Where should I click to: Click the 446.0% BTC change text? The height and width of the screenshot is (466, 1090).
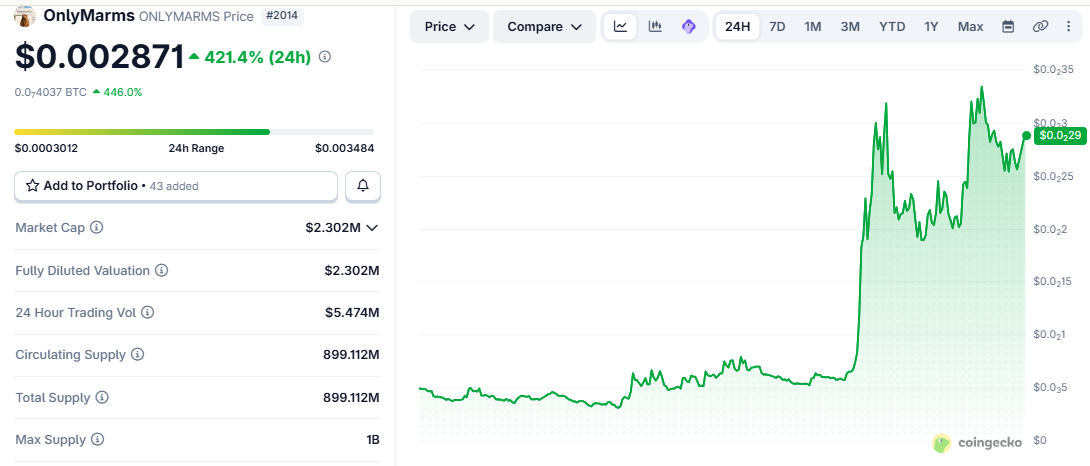pyautogui.click(x=122, y=92)
